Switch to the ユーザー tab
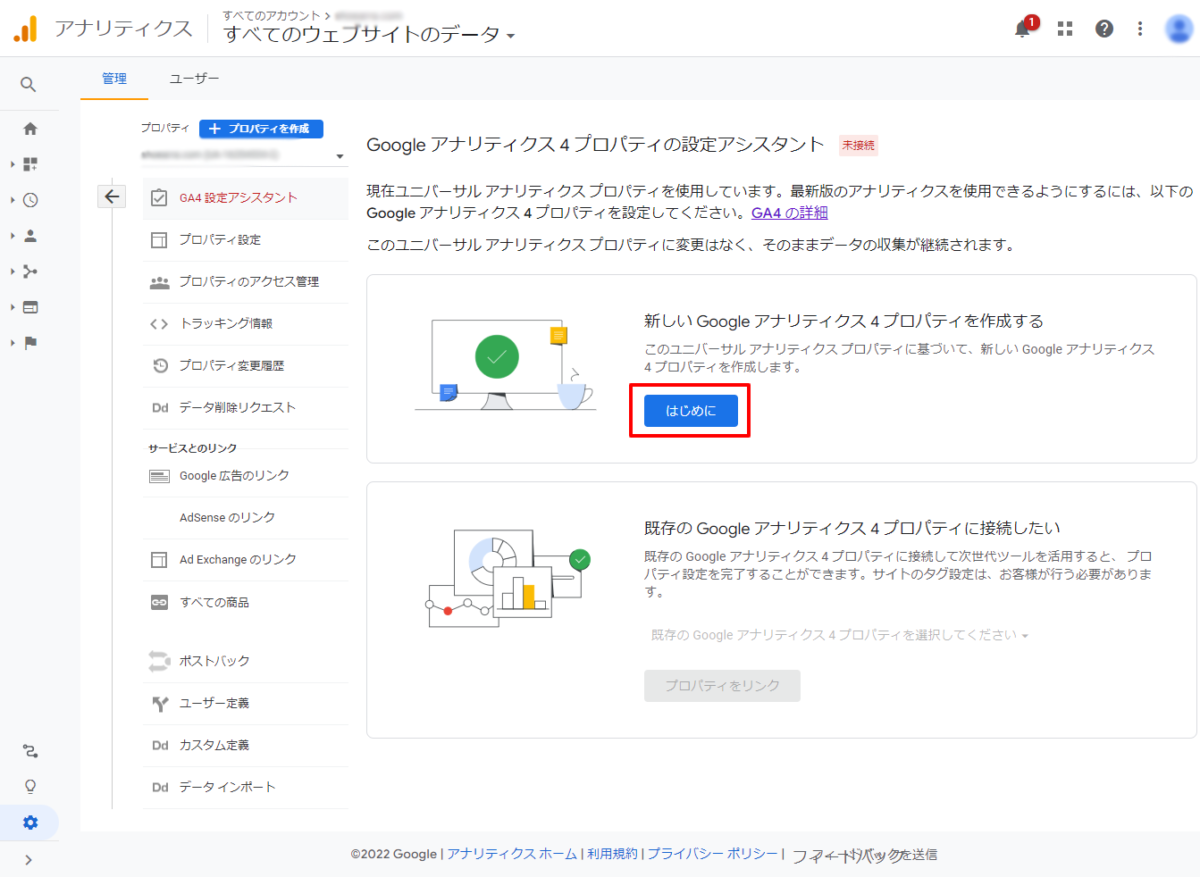Viewport: 1200px width, 877px height. 194,78
